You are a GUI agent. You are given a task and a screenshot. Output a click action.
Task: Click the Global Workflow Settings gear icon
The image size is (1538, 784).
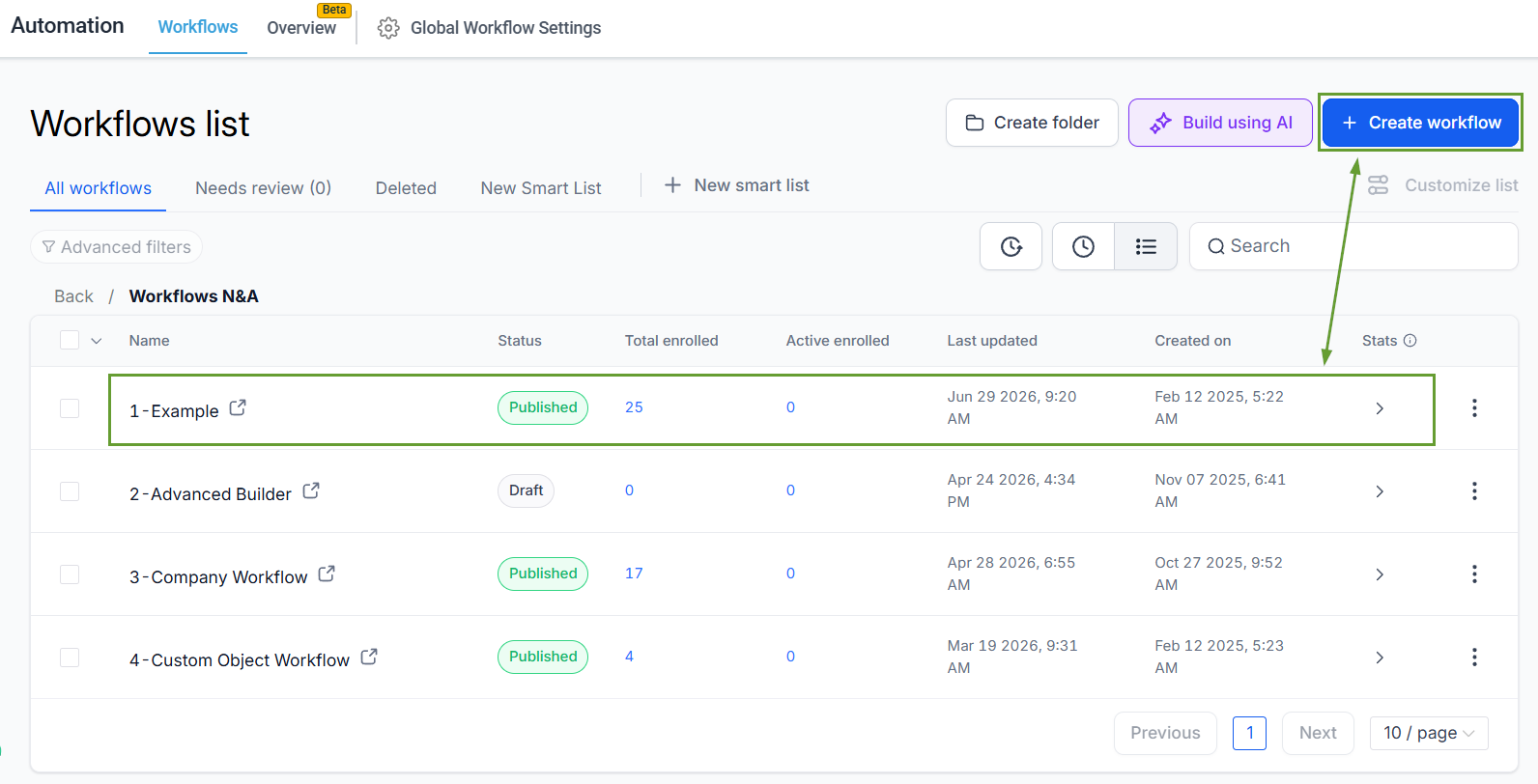coord(388,28)
